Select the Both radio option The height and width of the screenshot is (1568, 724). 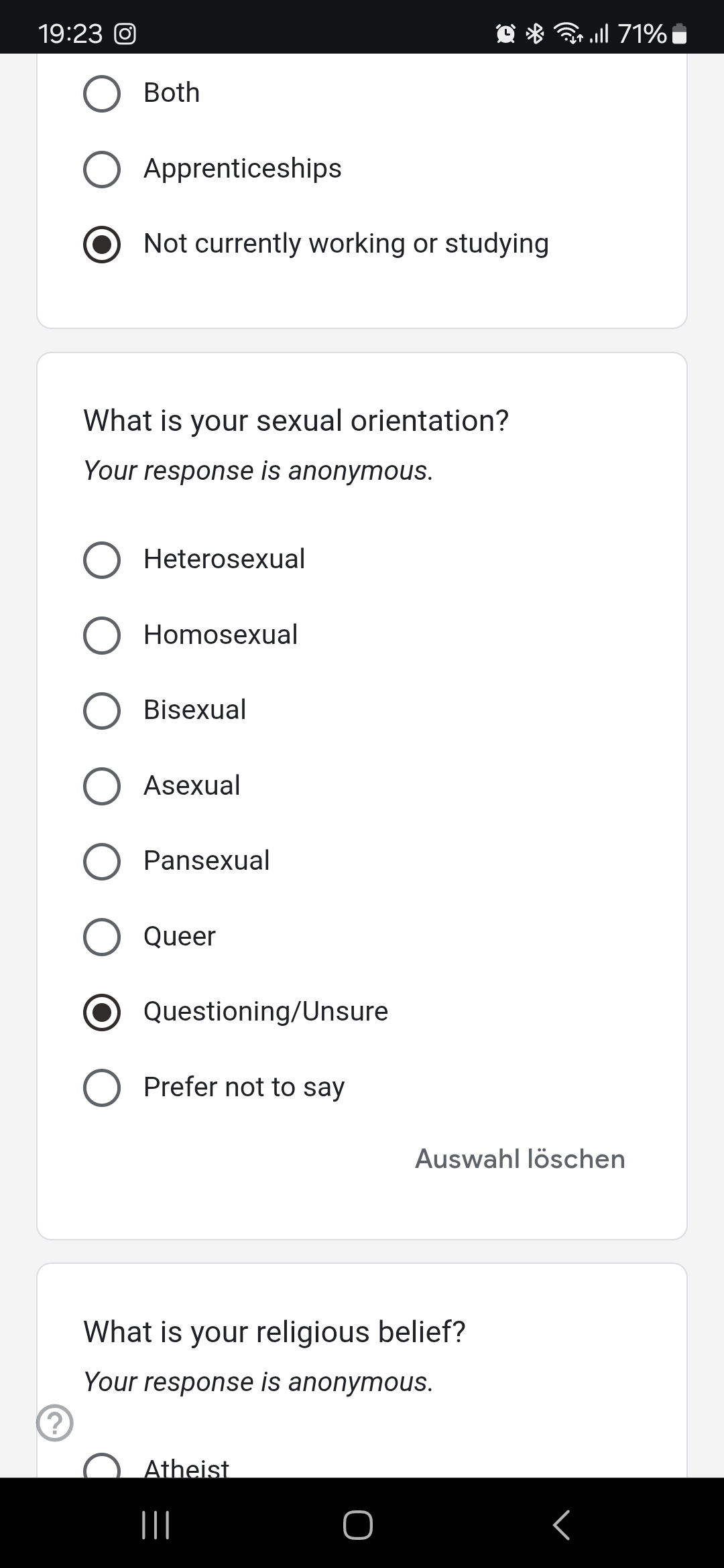102,93
